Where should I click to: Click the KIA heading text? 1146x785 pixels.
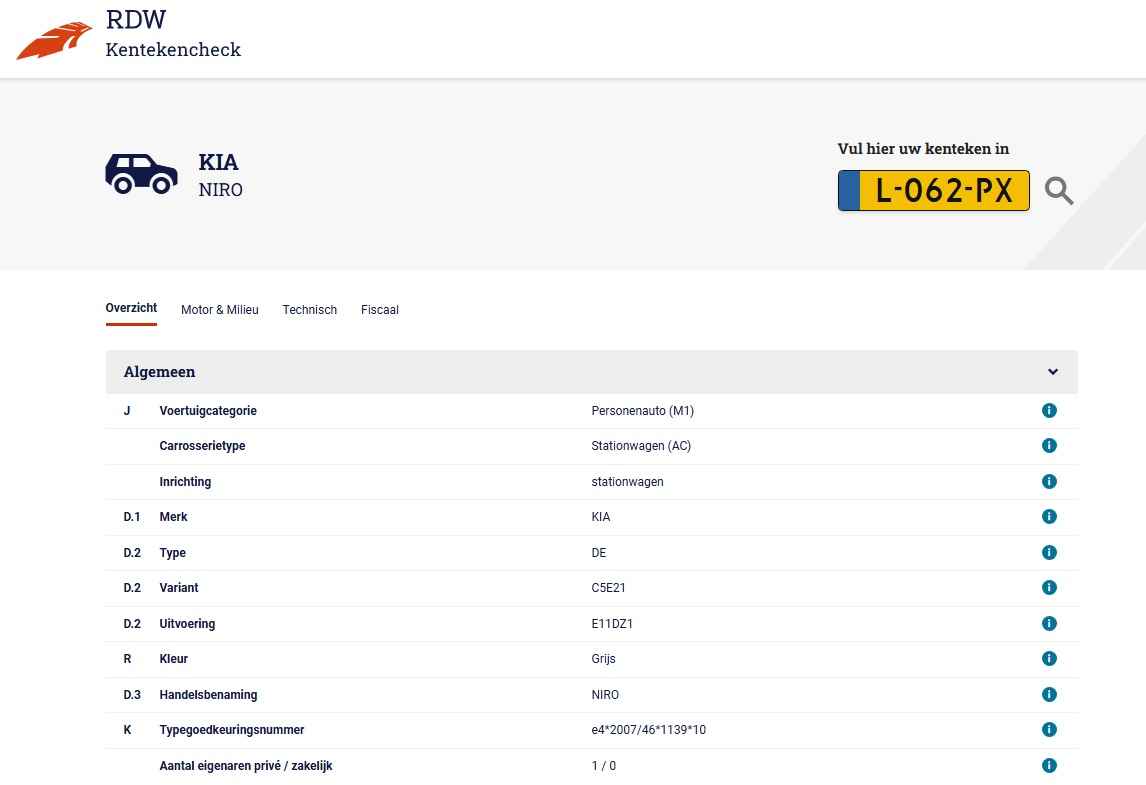pos(218,162)
